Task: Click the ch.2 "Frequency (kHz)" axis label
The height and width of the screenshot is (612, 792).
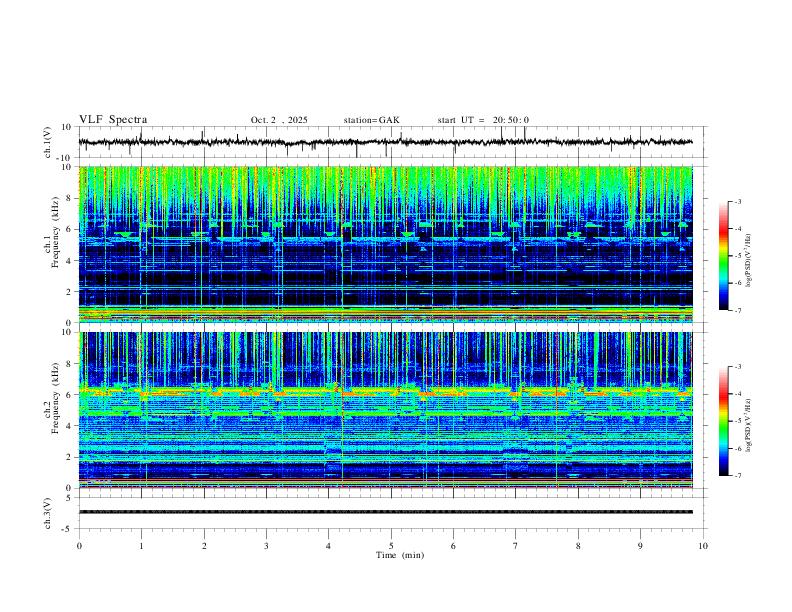Action: [55, 398]
